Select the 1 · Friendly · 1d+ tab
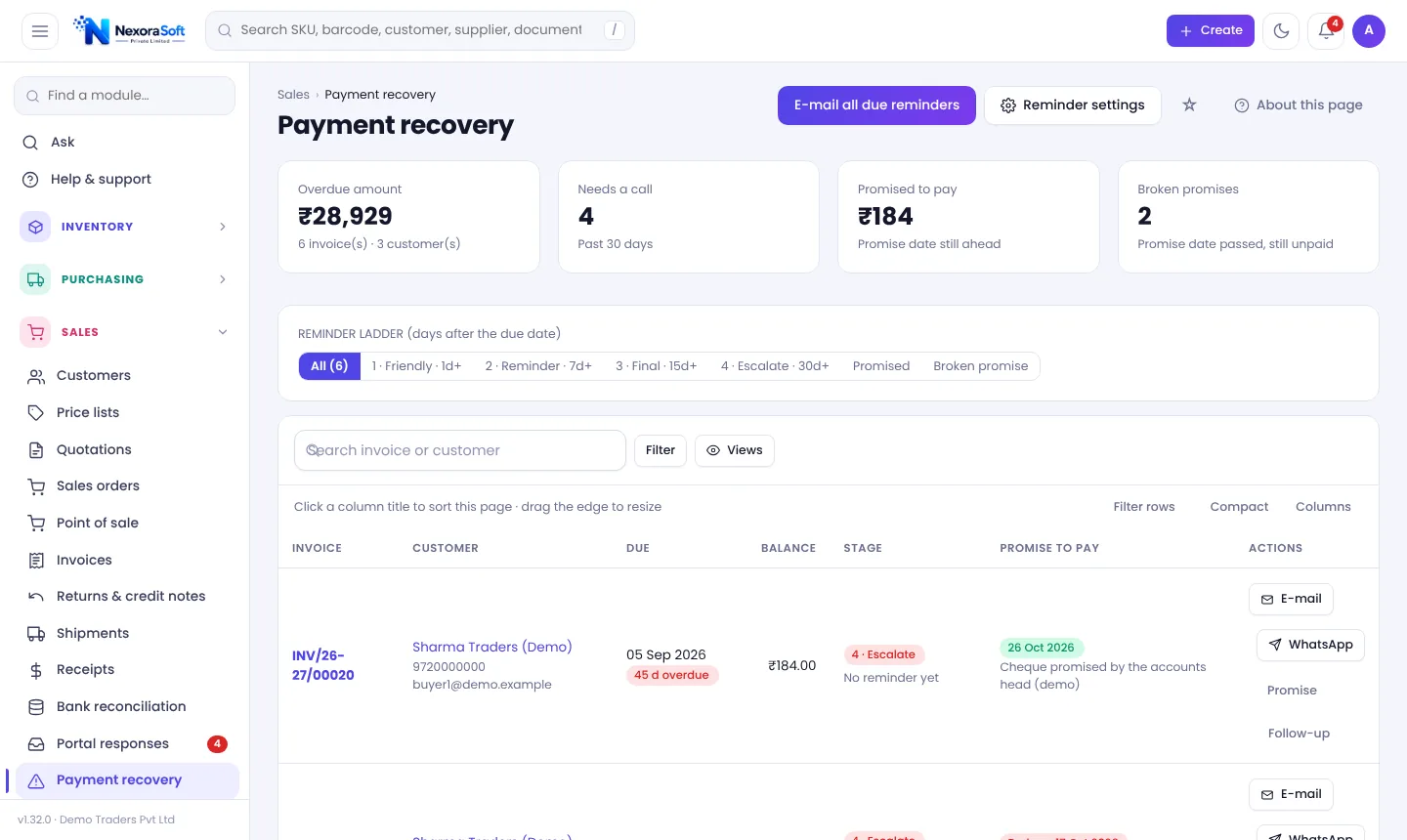 coord(416,366)
